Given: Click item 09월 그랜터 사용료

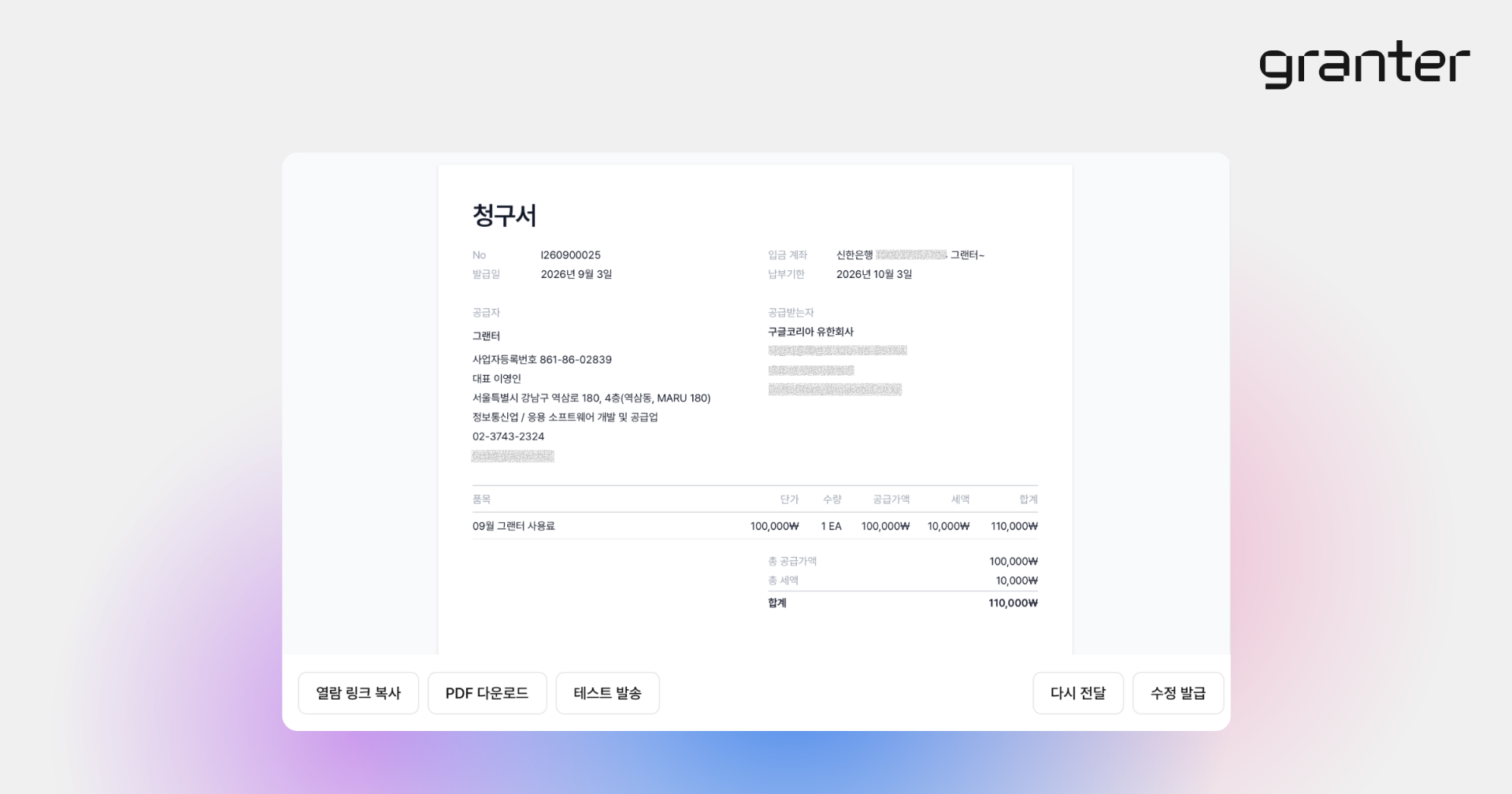Looking at the screenshot, I should tap(513, 526).
